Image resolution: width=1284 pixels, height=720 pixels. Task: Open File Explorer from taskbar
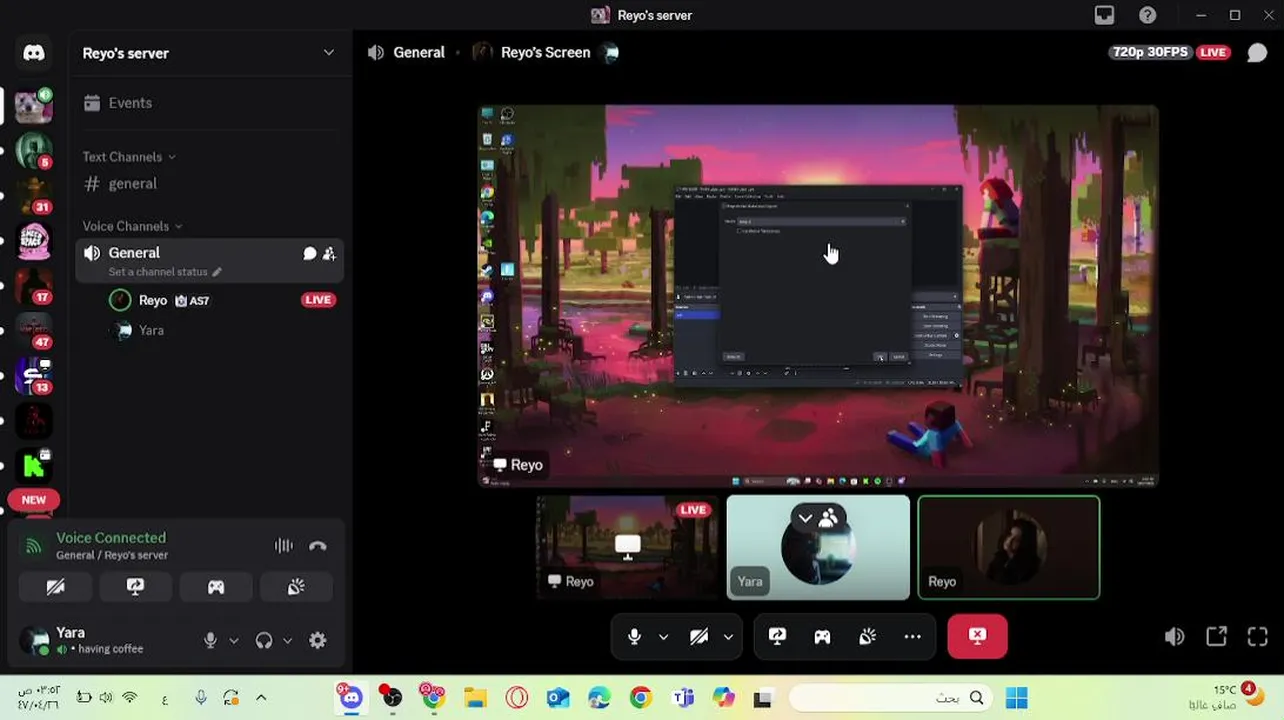tap(475, 698)
